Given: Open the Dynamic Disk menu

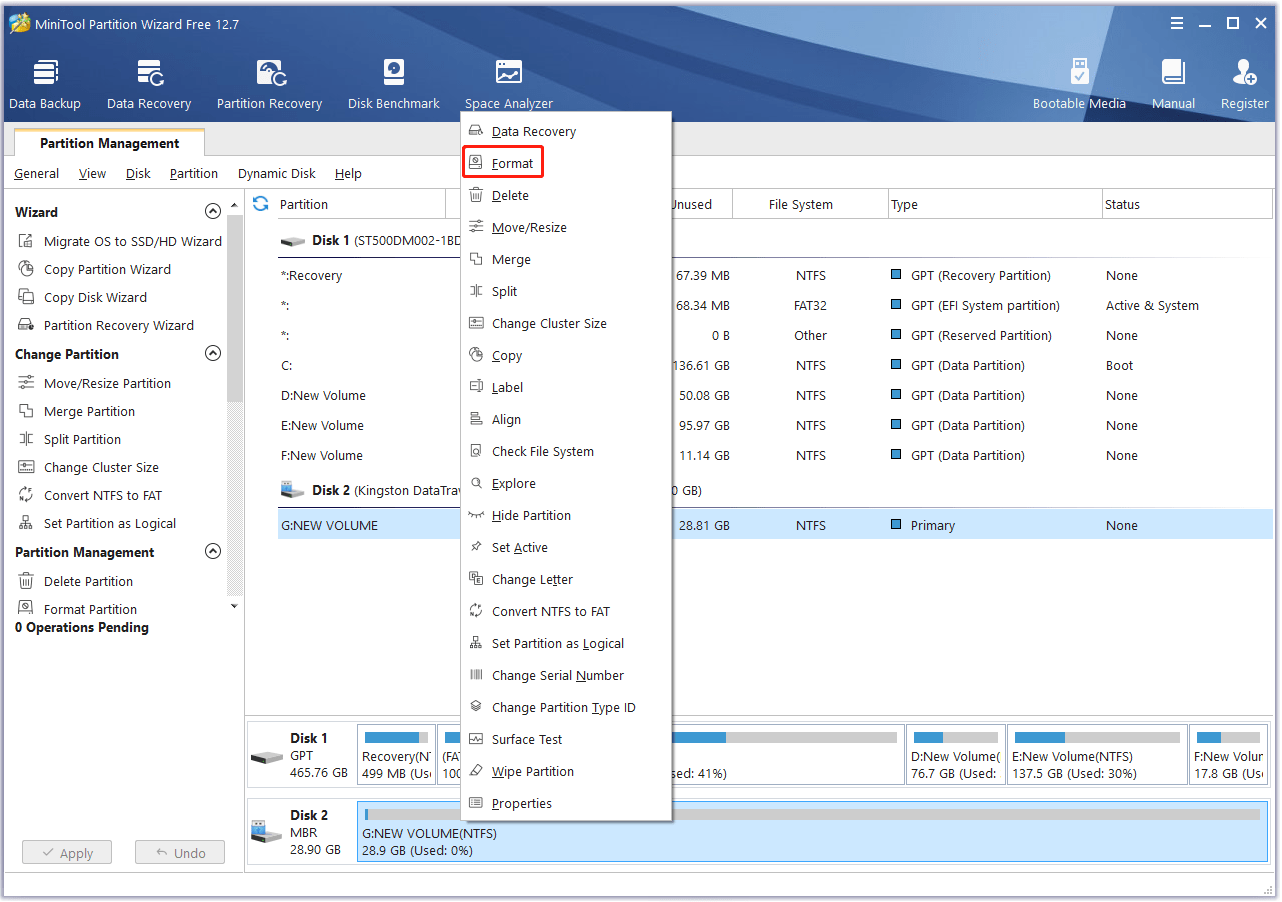Looking at the screenshot, I should click(x=276, y=173).
